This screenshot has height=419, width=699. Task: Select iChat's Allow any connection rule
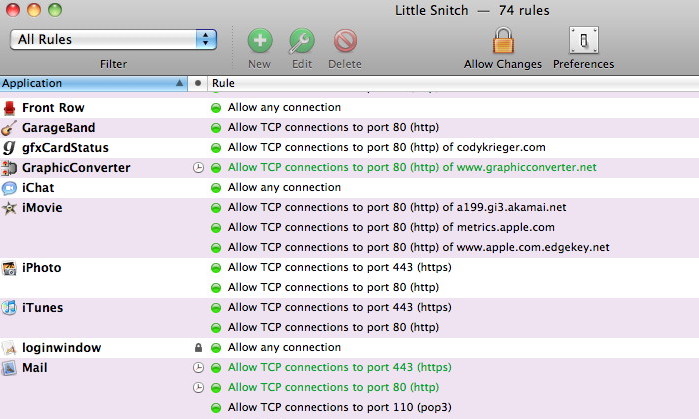284,187
